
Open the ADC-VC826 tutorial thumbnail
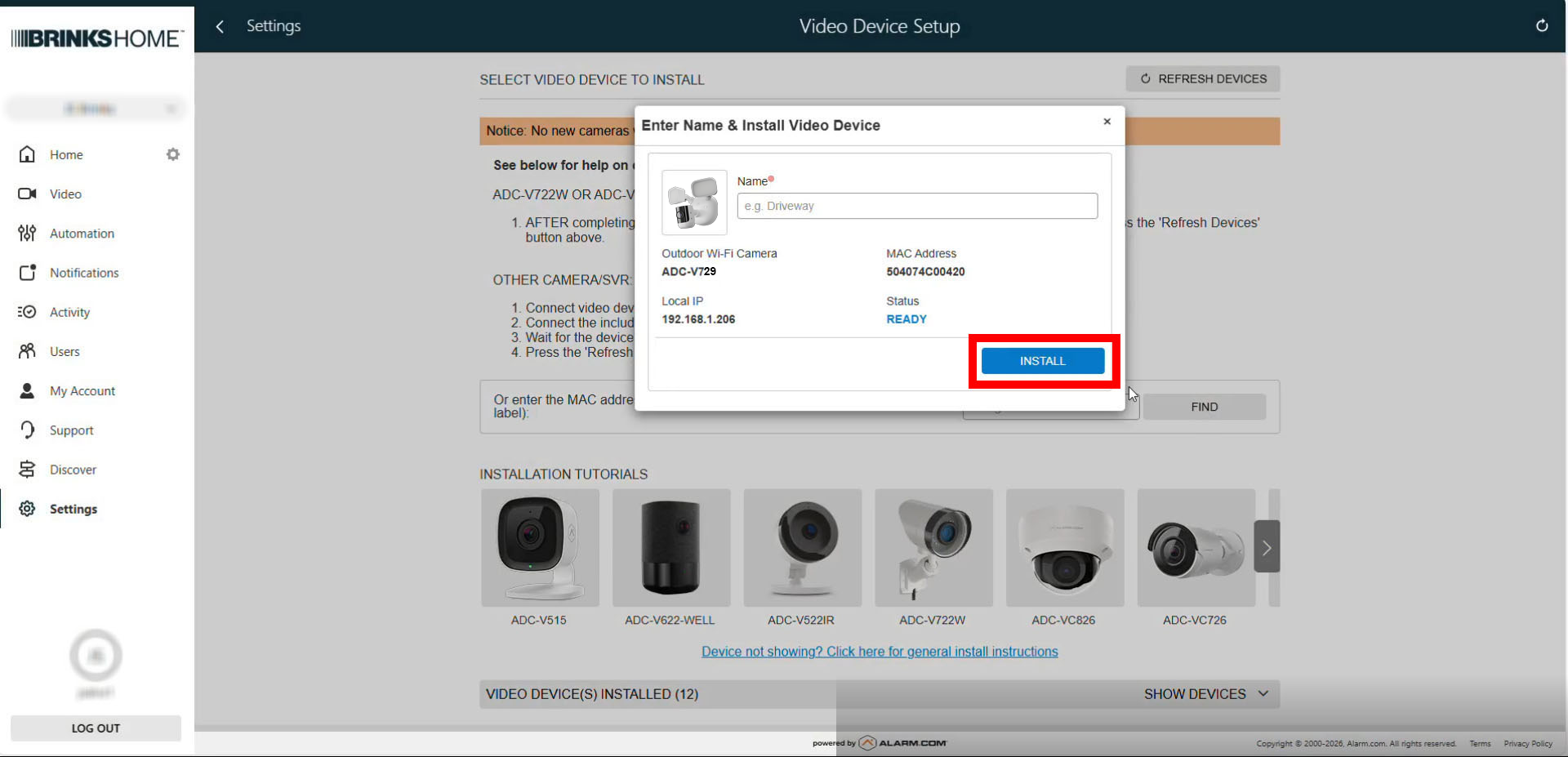pyautogui.click(x=1065, y=548)
